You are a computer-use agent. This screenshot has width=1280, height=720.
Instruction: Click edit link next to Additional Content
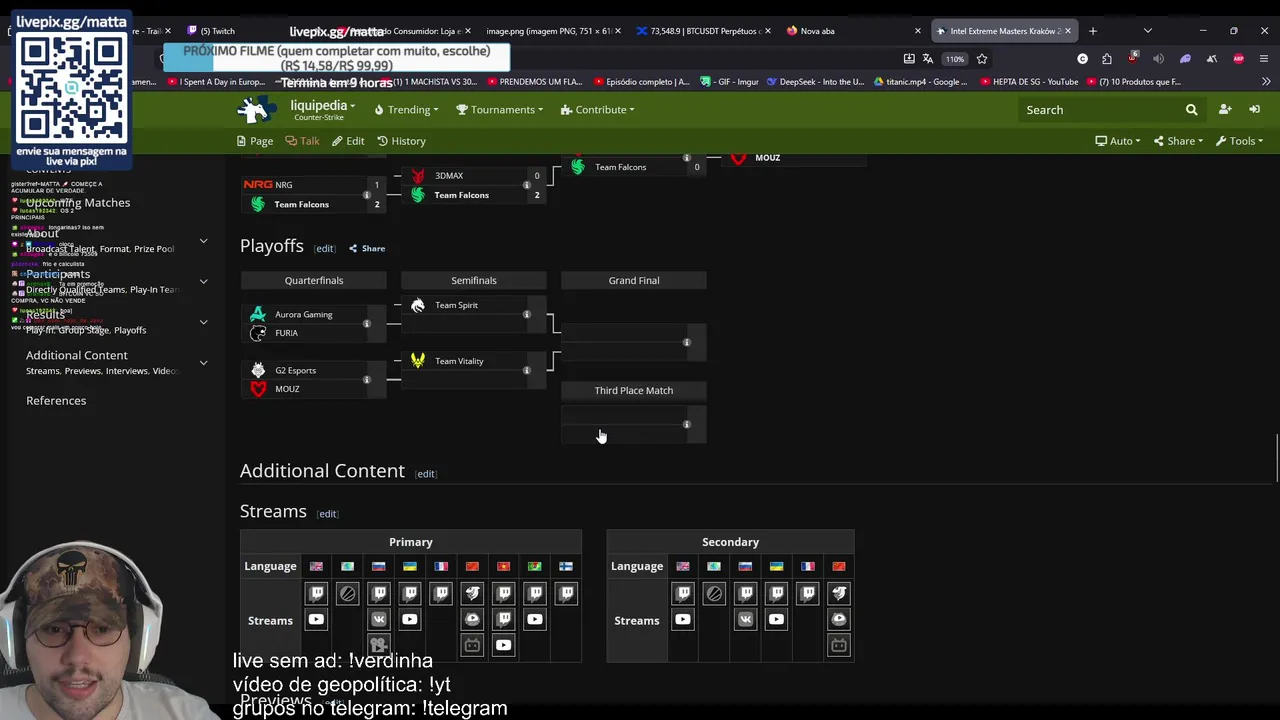(426, 474)
